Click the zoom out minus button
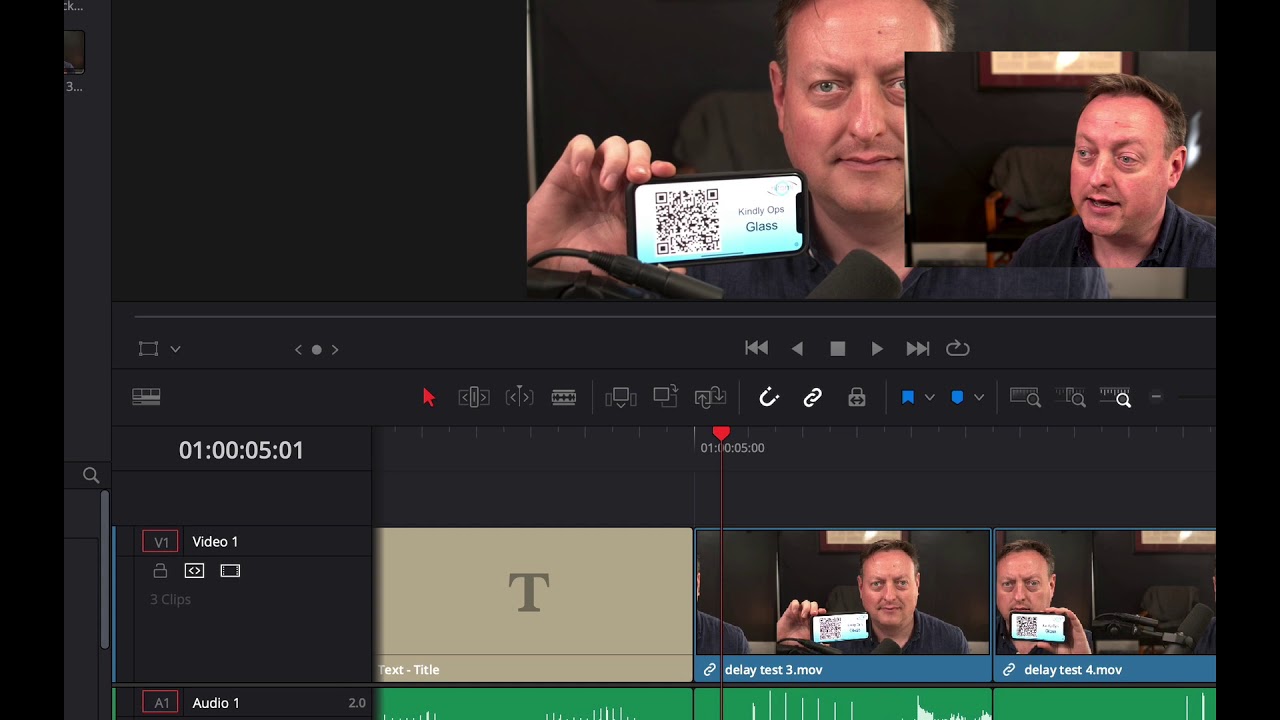Image resolution: width=1280 pixels, height=720 pixels. point(1156,397)
